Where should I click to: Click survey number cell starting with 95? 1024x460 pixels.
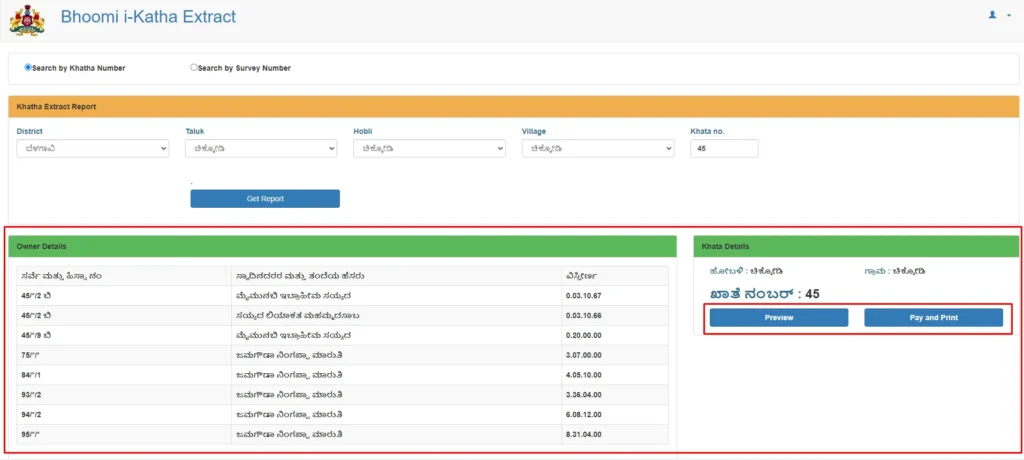pos(124,435)
